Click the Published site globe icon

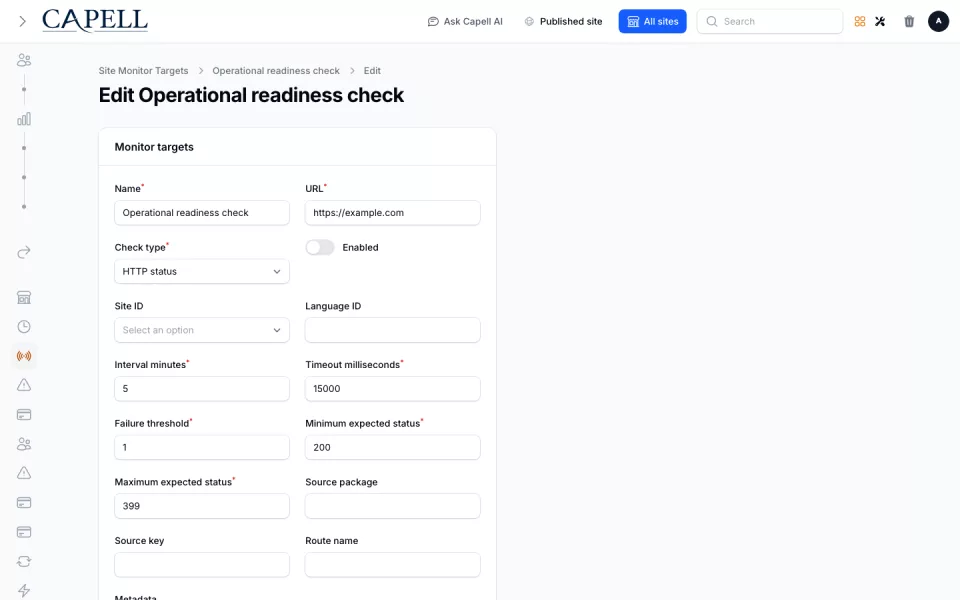pos(529,21)
